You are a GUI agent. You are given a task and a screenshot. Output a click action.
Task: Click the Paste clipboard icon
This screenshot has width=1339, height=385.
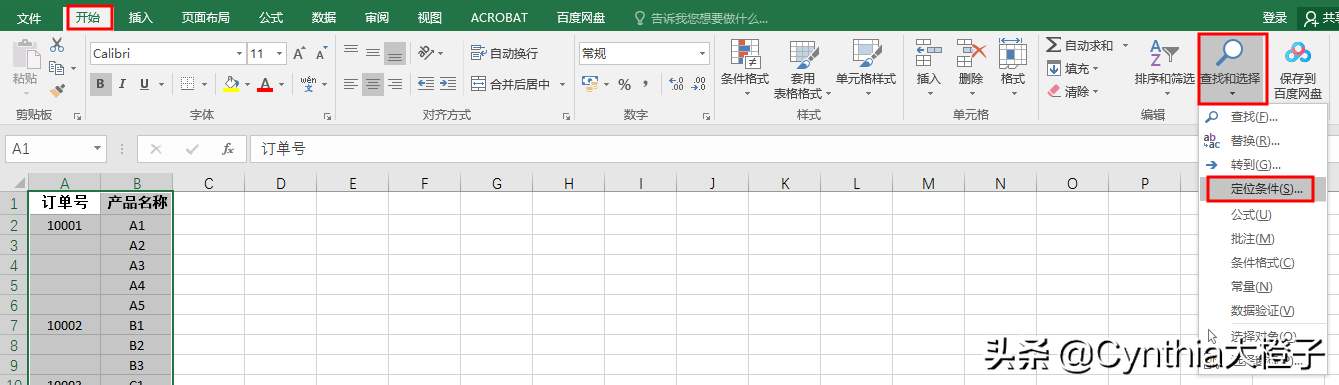coord(26,54)
